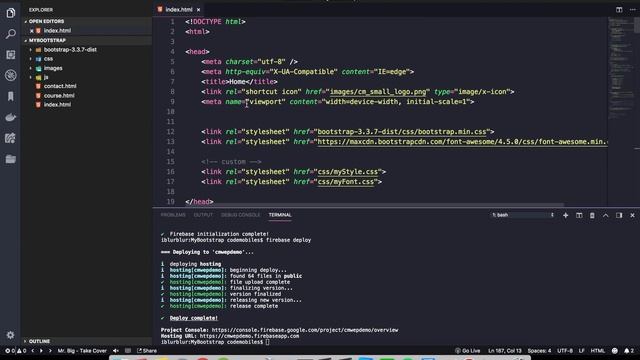The width and height of the screenshot is (640, 360).
Task: Select the index.html editor tab
Action: [179, 10]
